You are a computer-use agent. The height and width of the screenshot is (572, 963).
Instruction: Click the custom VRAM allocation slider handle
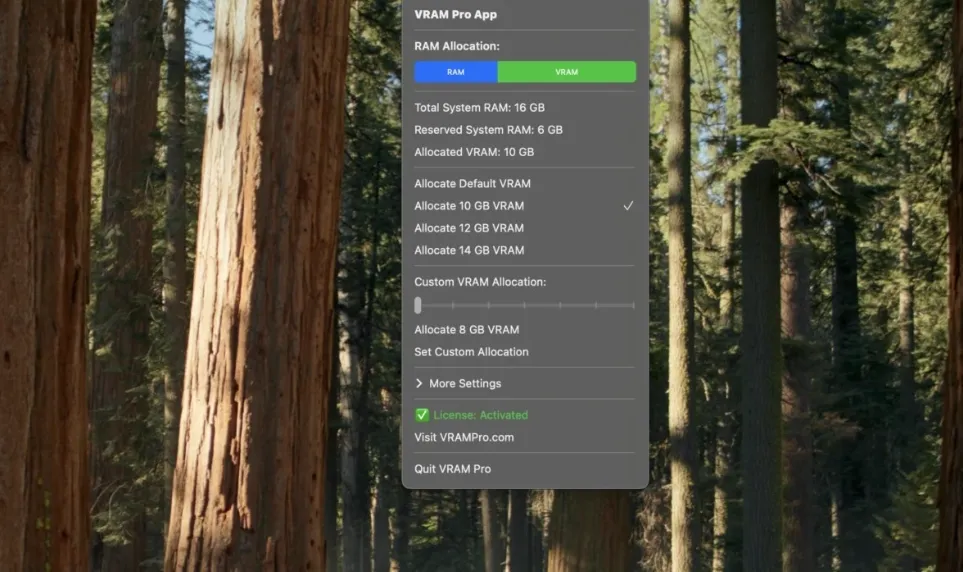coord(418,305)
